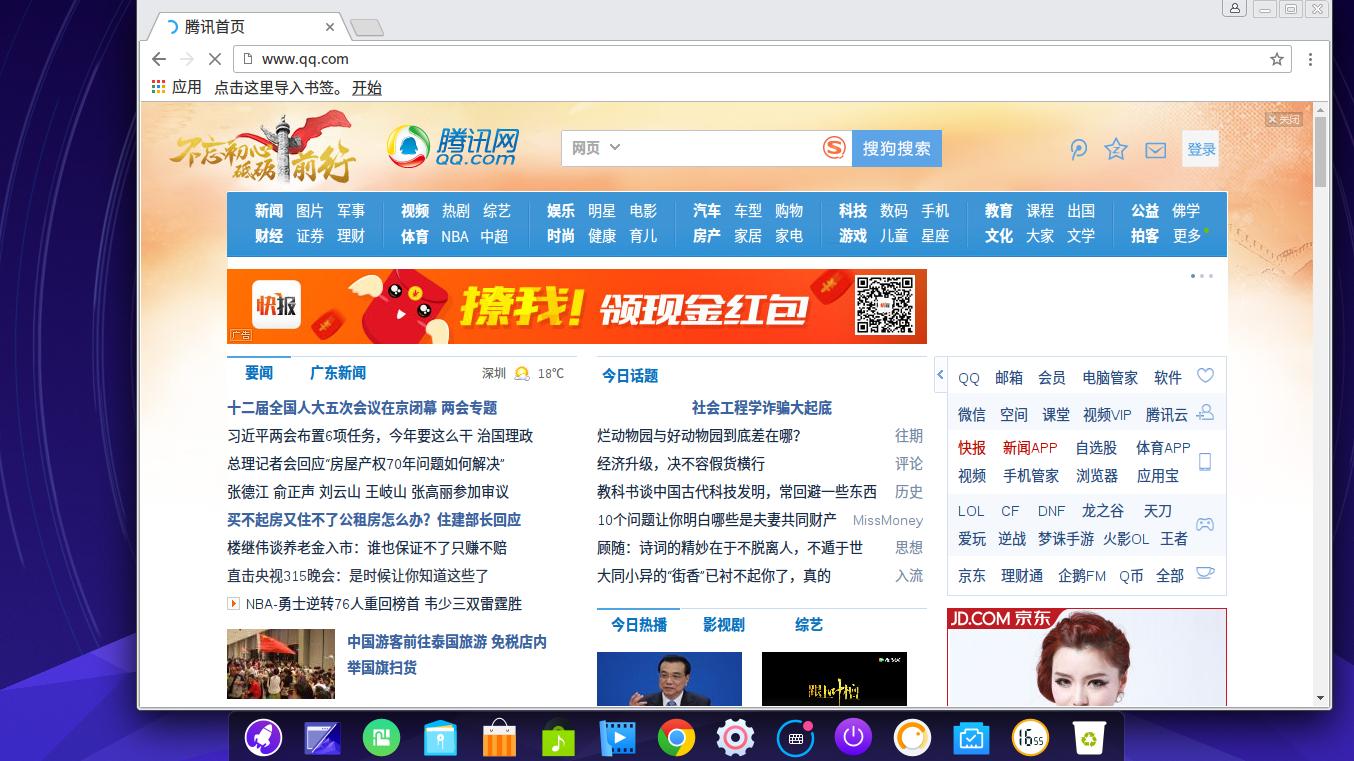
Task: Launch Chrome from the dock
Action: [x=676, y=738]
